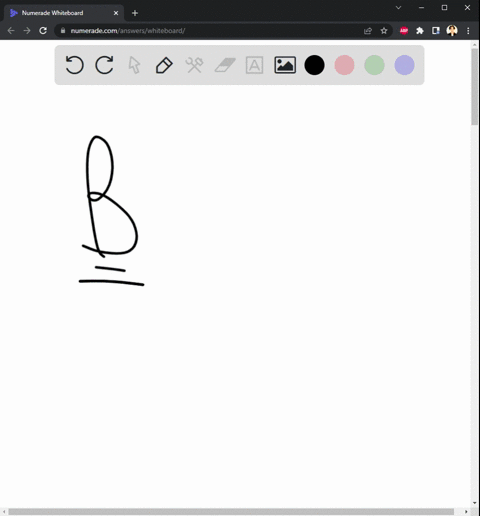Switch ink to purple color

point(404,65)
